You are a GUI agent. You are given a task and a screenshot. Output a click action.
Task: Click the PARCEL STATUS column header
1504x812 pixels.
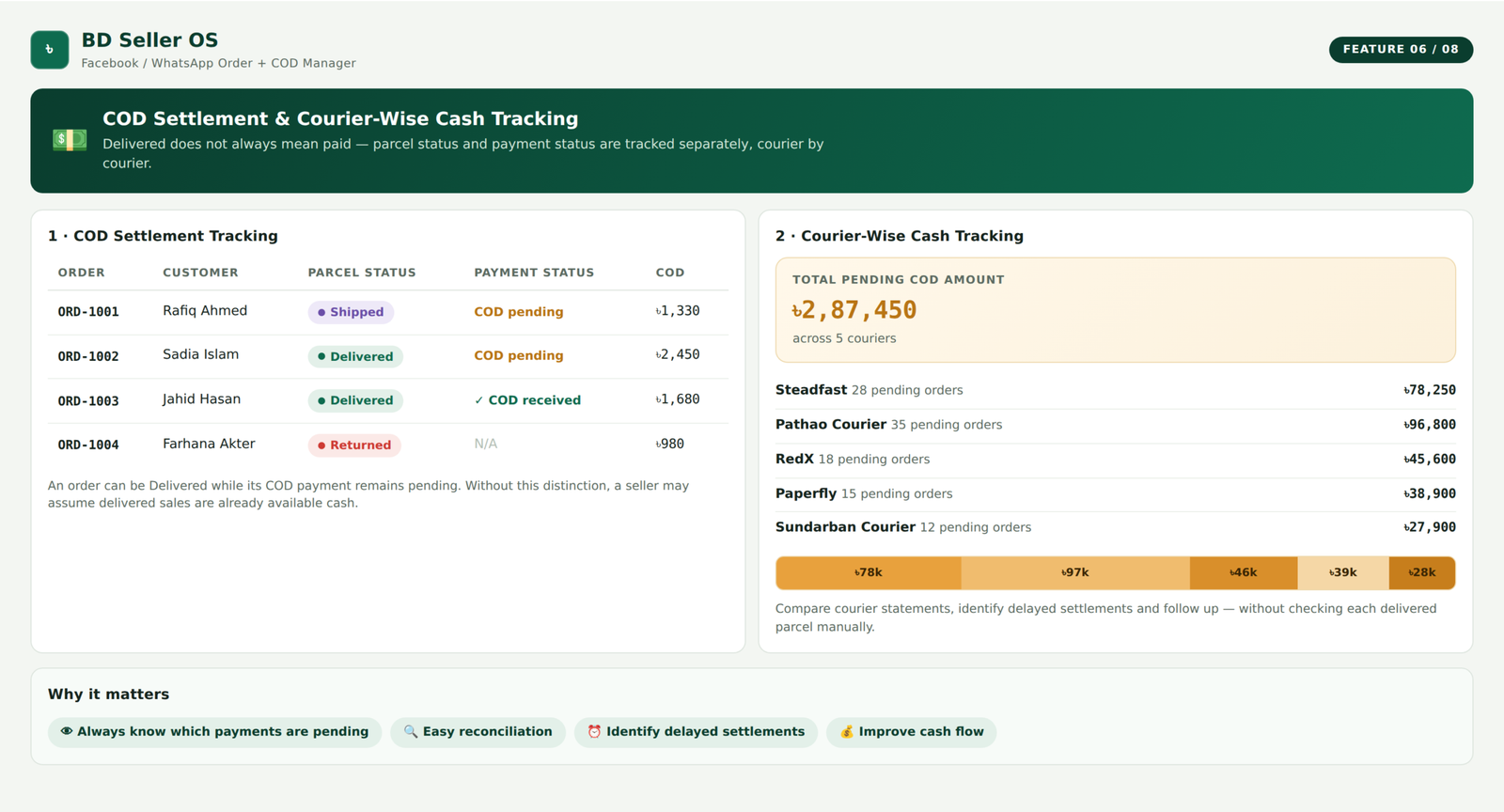tap(362, 273)
